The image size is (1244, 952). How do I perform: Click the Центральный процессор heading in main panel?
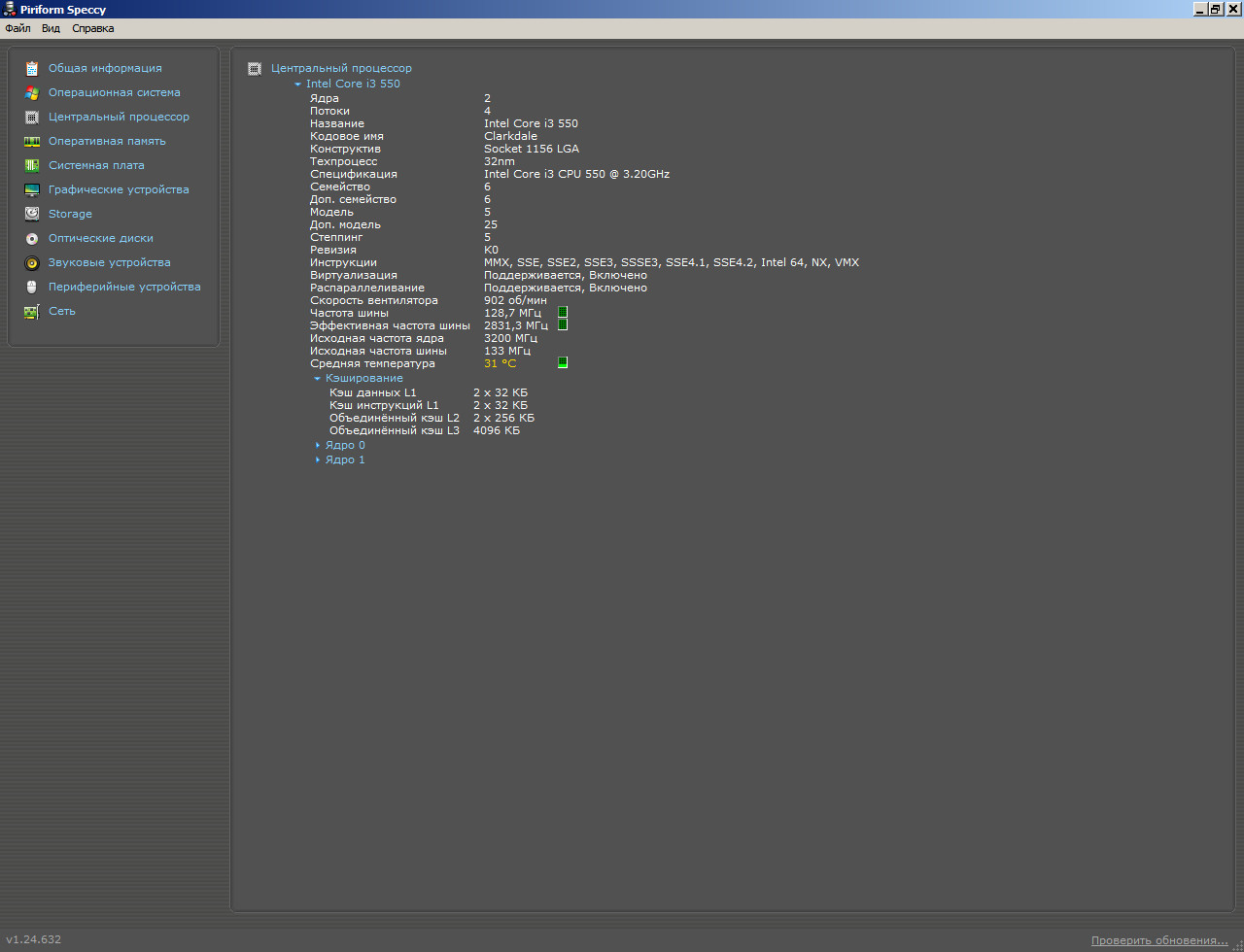pos(341,69)
